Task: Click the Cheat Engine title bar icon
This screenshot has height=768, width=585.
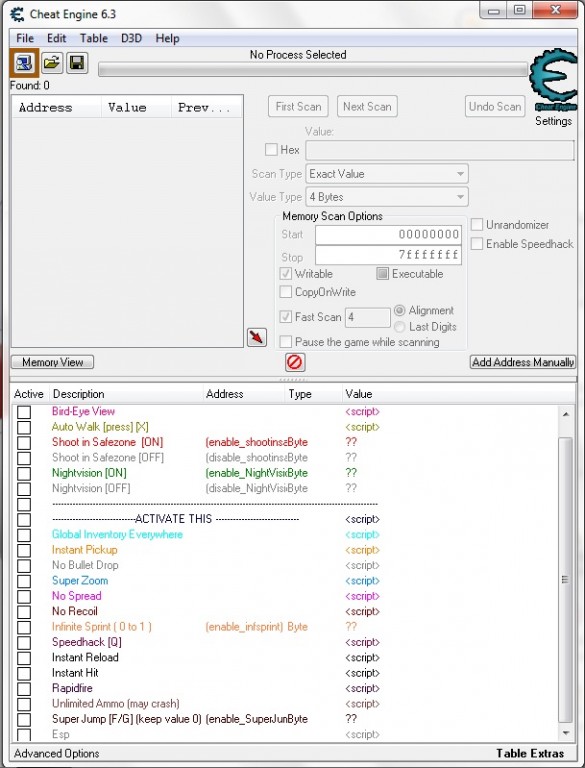Action: coord(17,14)
